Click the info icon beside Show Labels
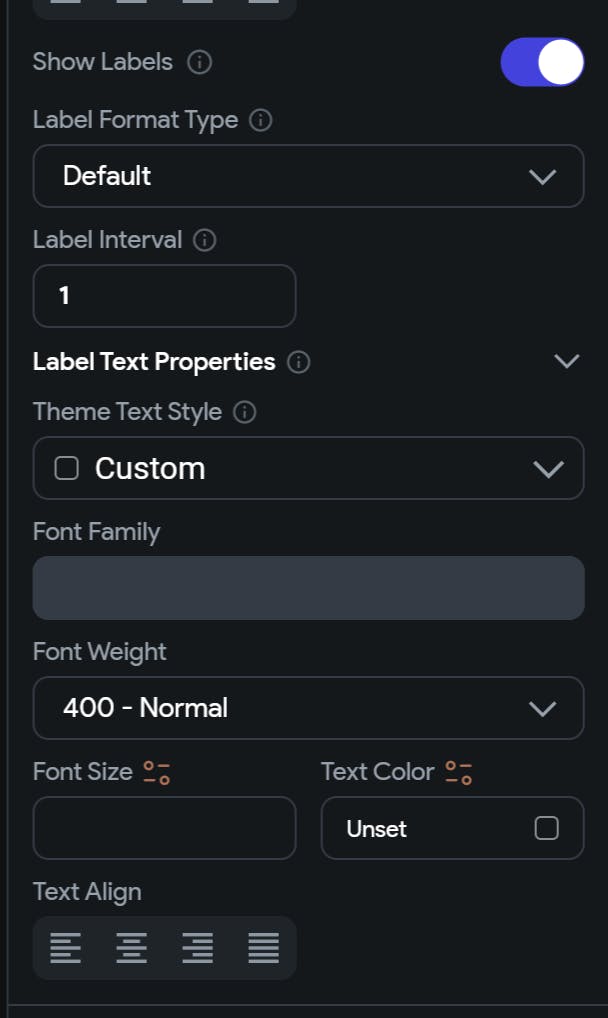 199,62
